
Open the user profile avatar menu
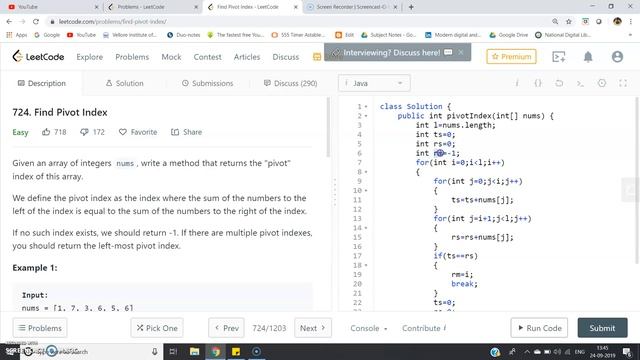click(617, 57)
